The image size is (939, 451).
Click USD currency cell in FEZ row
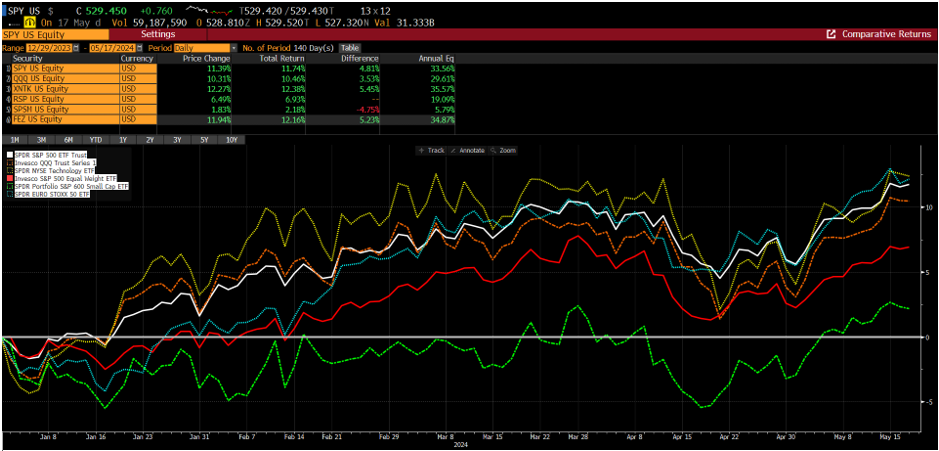coord(138,120)
